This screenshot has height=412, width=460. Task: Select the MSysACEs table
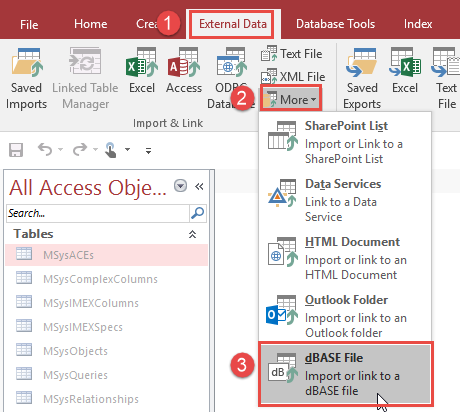point(107,255)
